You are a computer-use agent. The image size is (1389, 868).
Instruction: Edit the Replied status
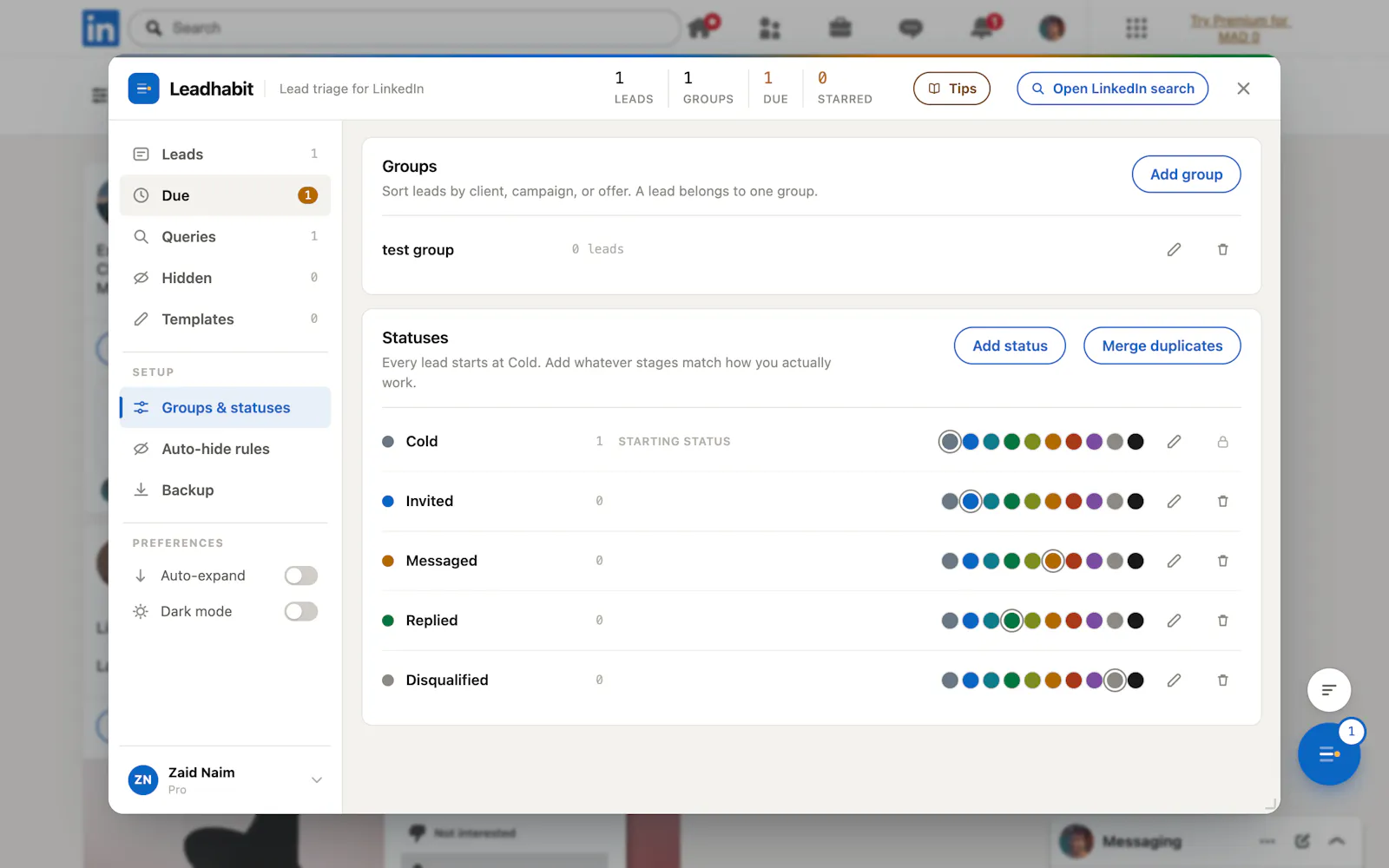tap(1174, 621)
